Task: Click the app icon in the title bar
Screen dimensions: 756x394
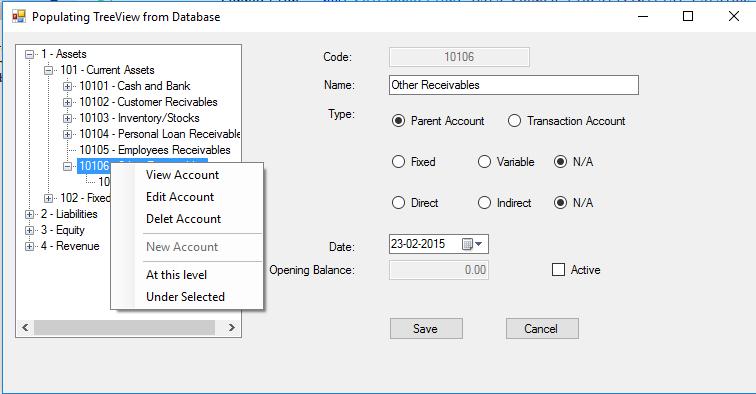Action: coord(19,17)
